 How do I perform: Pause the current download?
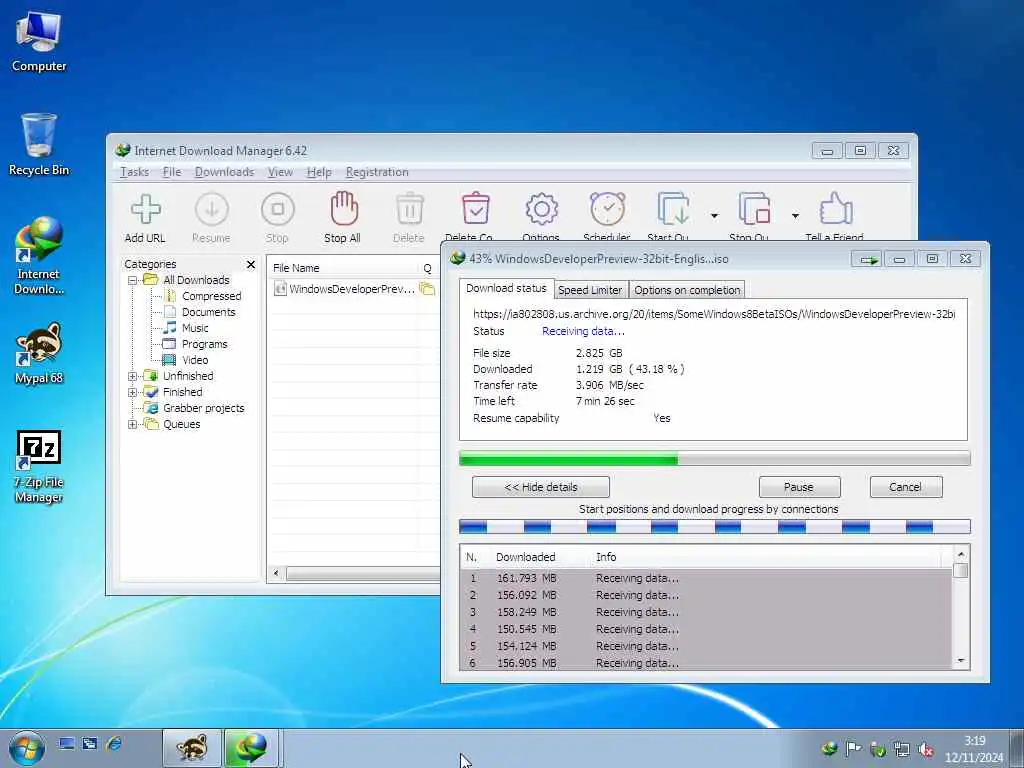(x=799, y=487)
